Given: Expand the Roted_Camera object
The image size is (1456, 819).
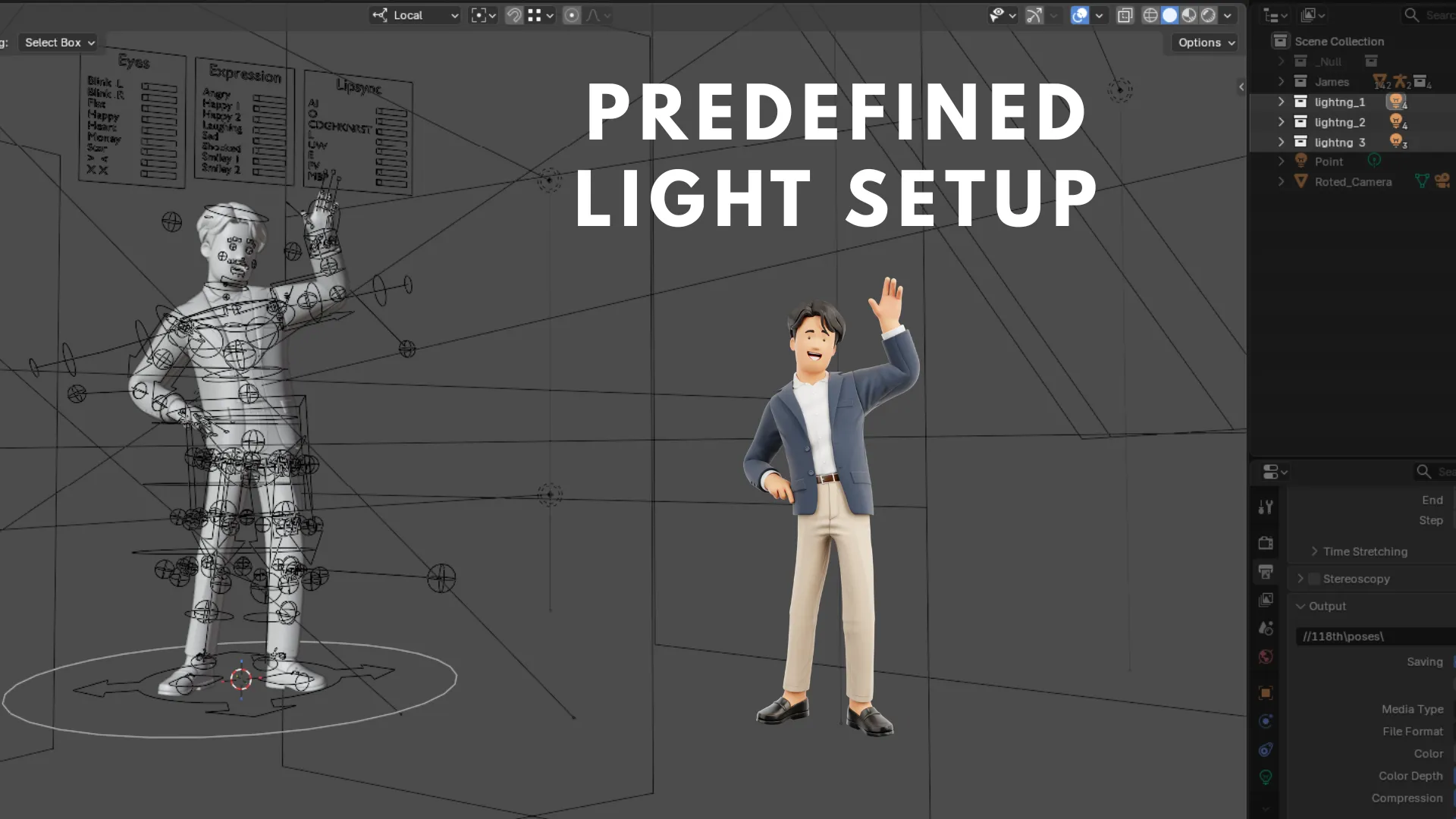Looking at the screenshot, I should click(1281, 181).
